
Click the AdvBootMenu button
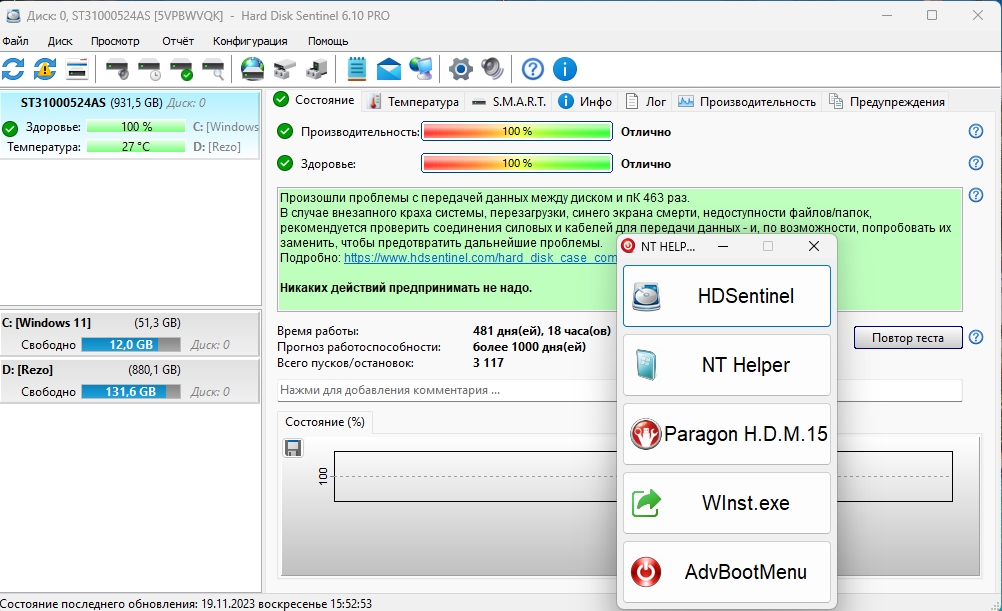point(727,572)
